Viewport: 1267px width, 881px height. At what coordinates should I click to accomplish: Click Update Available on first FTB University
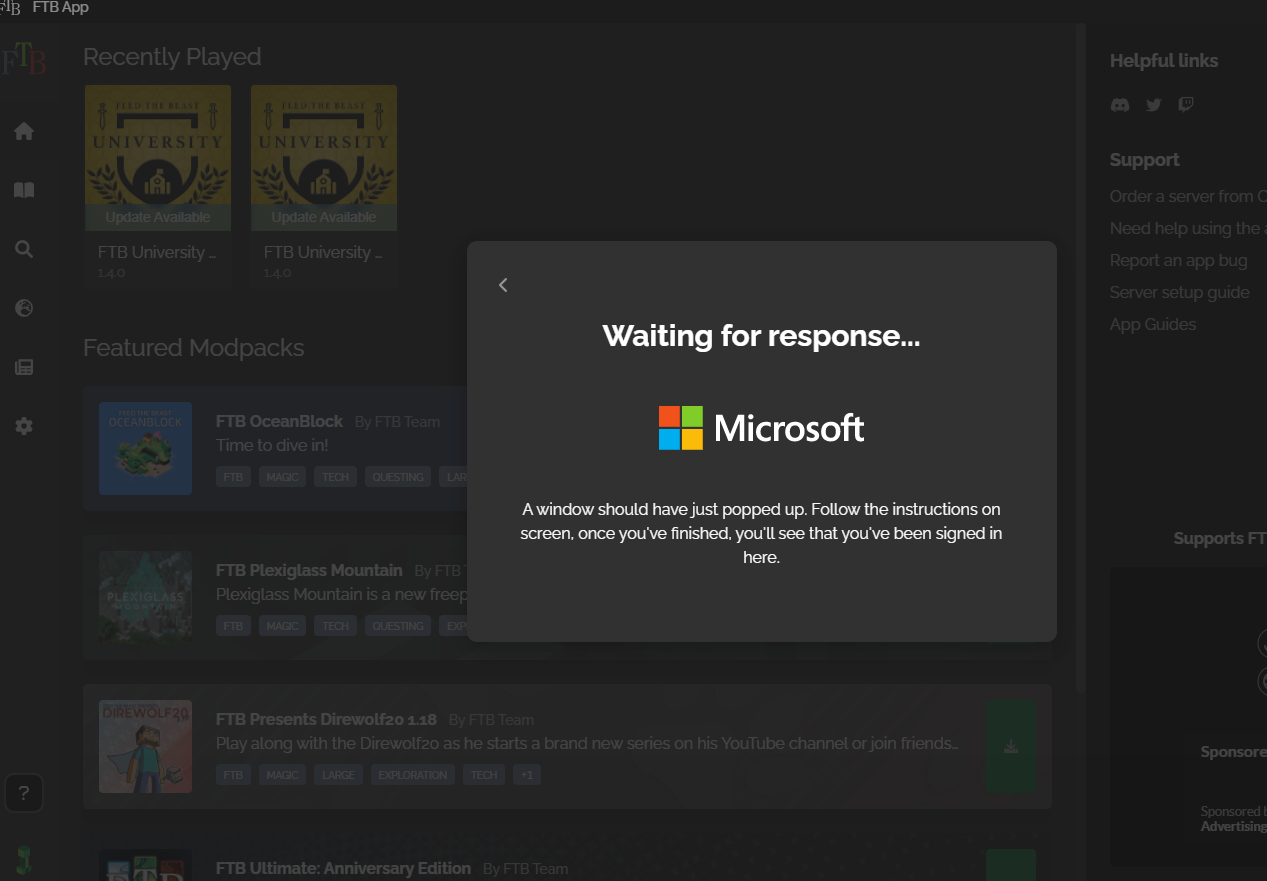158,217
